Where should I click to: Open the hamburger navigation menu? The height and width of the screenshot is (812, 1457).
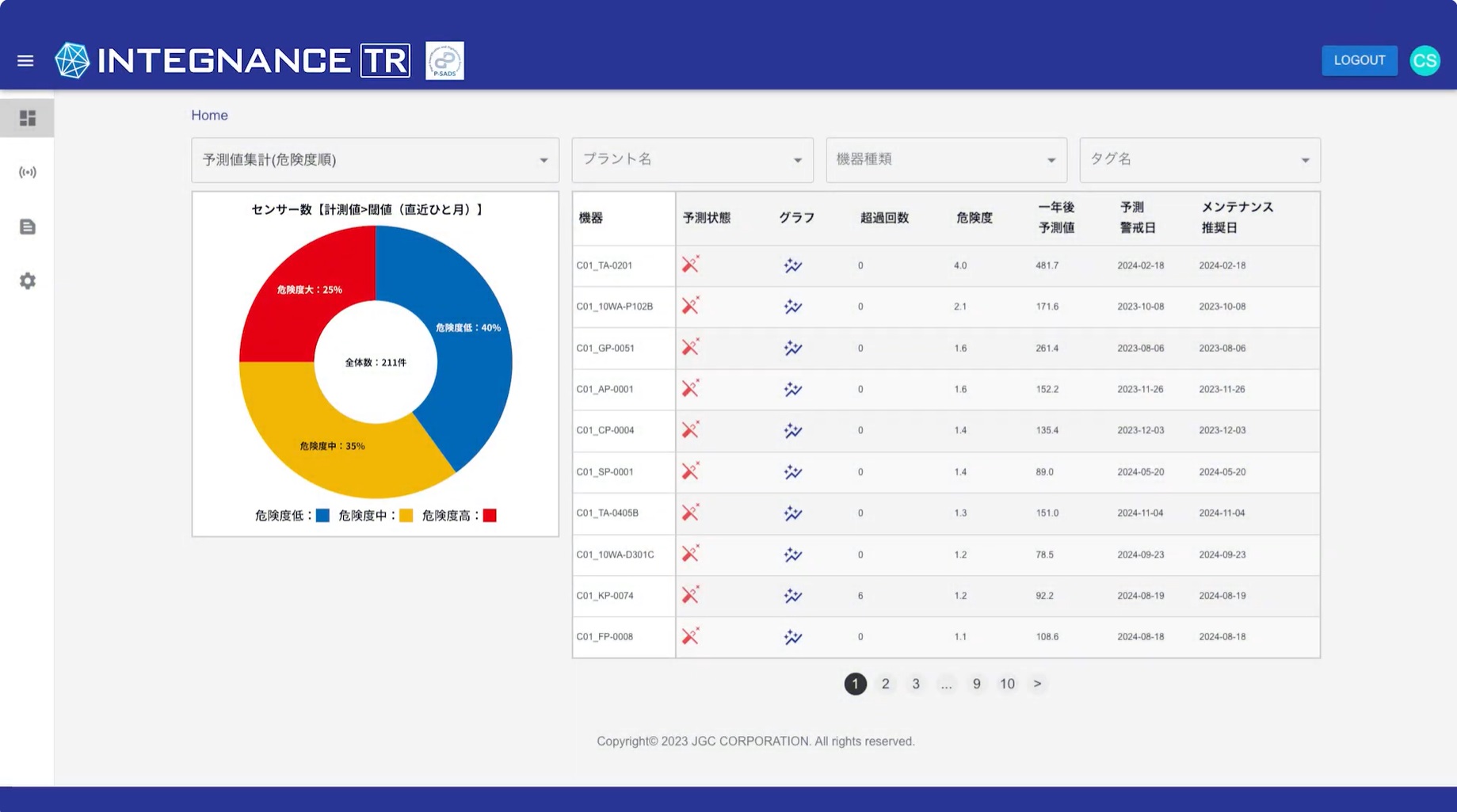coord(25,61)
